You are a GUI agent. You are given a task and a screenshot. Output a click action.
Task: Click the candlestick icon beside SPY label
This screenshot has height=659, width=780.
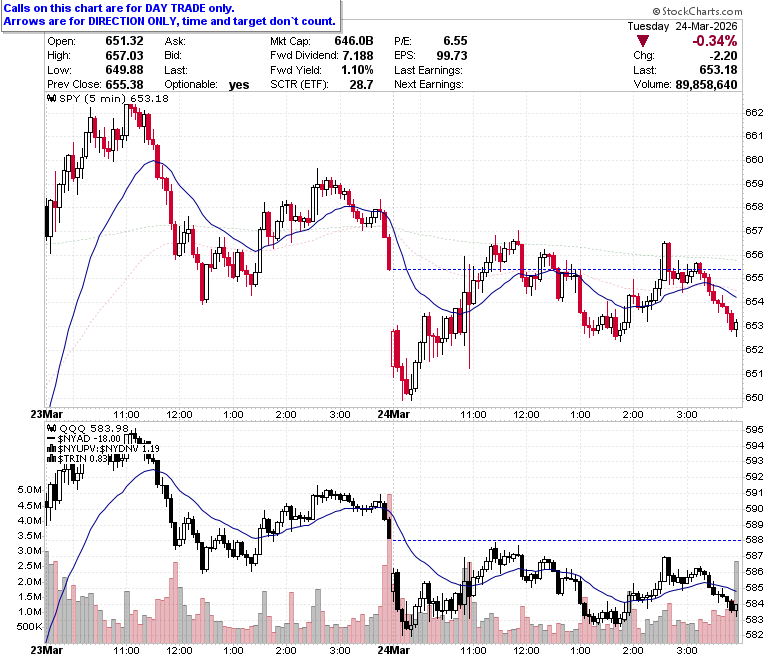click(x=52, y=98)
